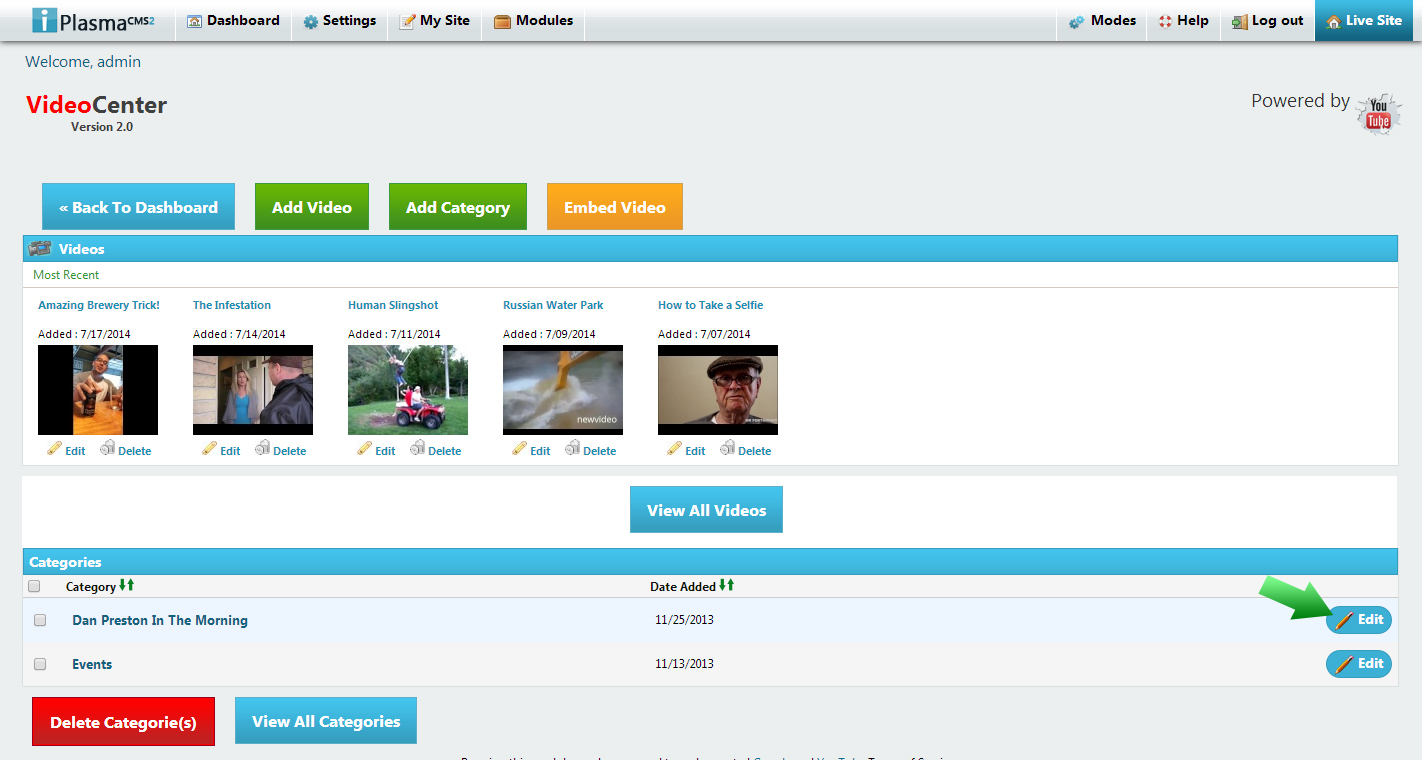Viewport: 1422px width, 760px height.
Task: Check the Events category checkbox
Action: [x=40, y=664]
